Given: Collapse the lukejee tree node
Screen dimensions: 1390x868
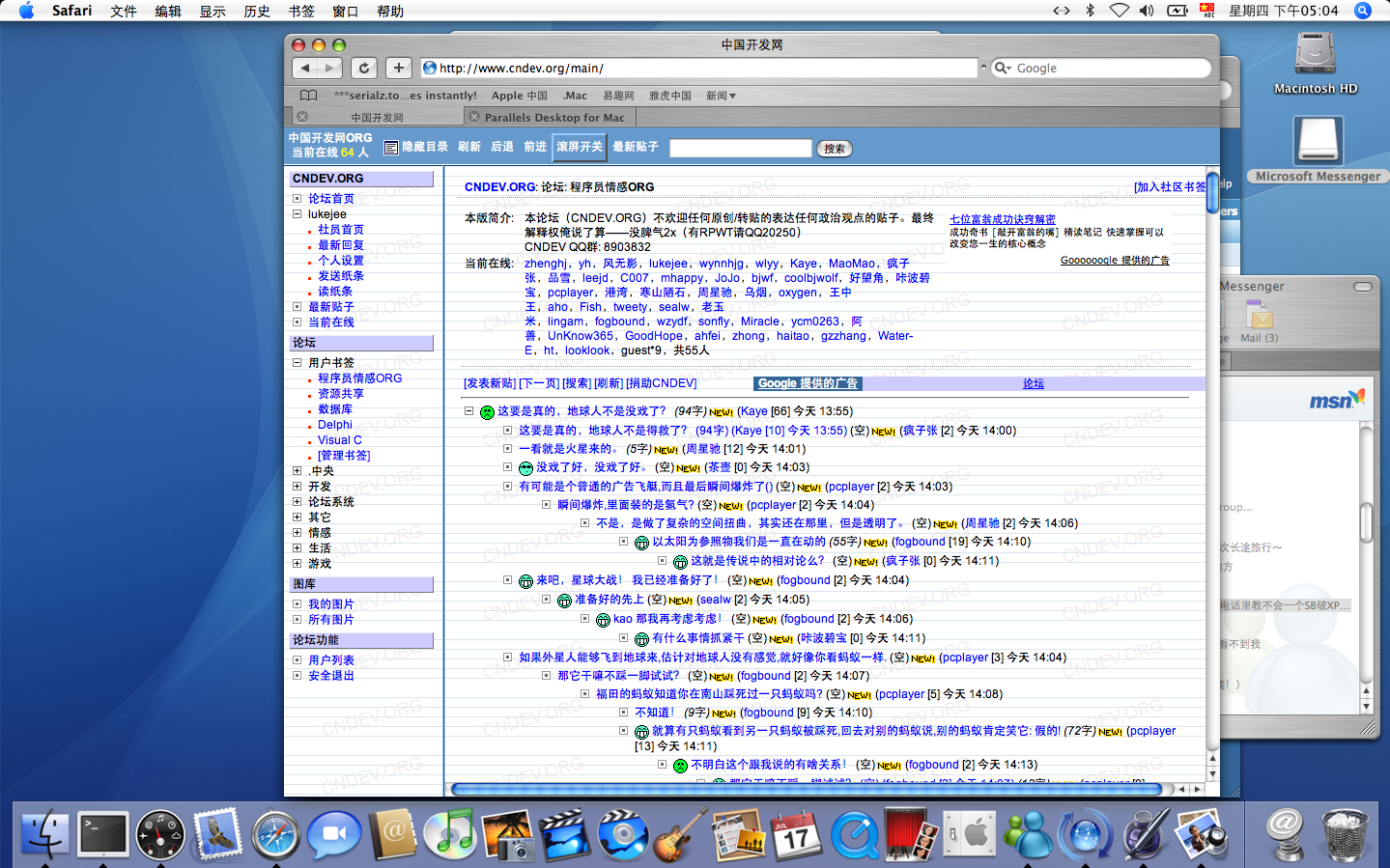Looking at the screenshot, I should pos(298,214).
